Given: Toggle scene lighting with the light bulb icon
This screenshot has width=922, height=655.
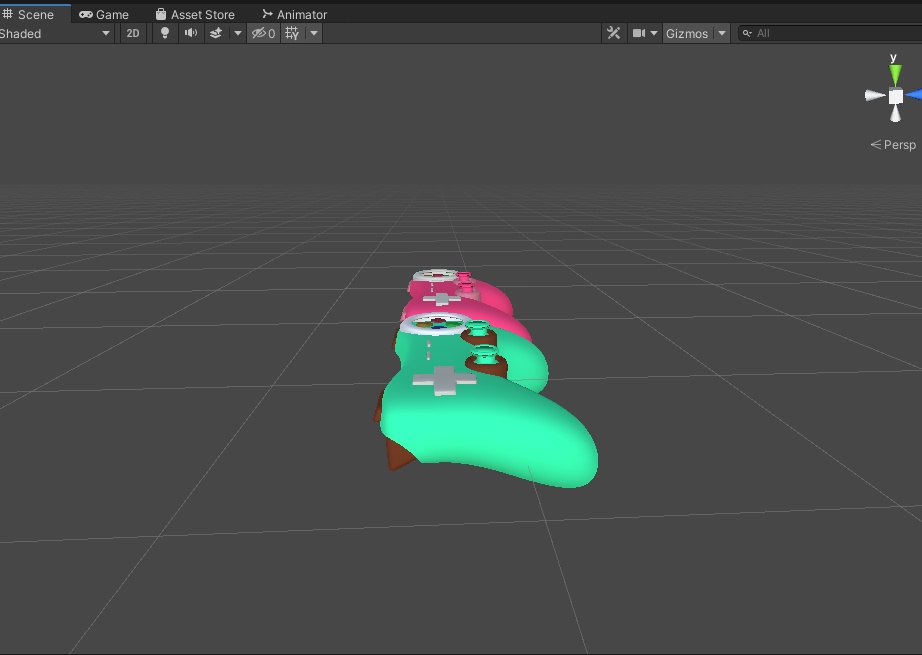Looking at the screenshot, I should click(x=163, y=33).
